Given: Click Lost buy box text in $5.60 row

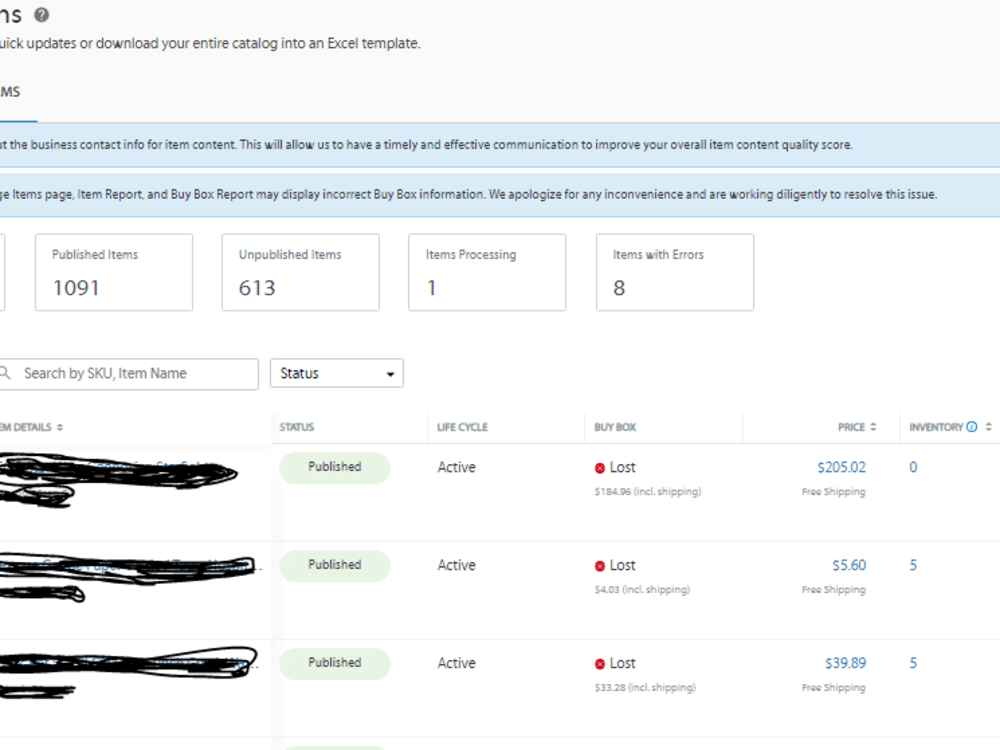Looking at the screenshot, I should (x=622, y=565).
